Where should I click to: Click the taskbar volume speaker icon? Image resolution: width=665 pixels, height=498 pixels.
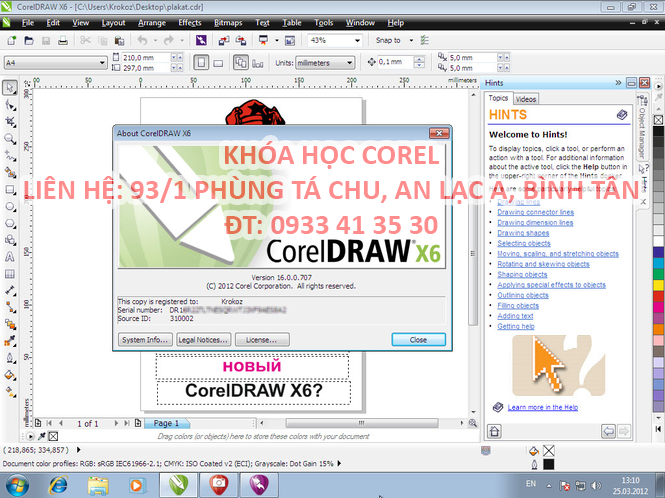click(x=596, y=485)
